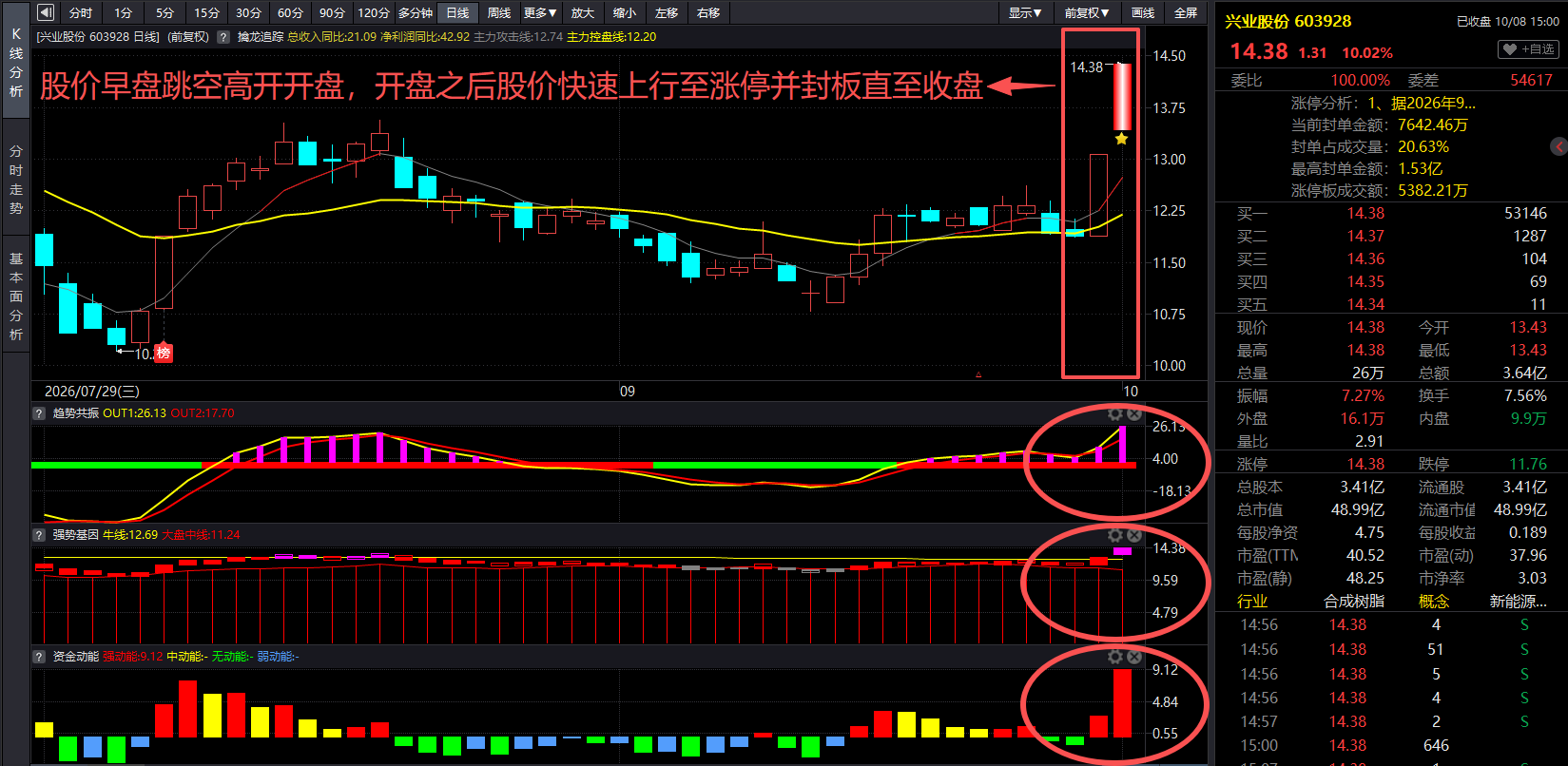
Task: Open the 显示 dropdown menu
Action: (x=1025, y=12)
